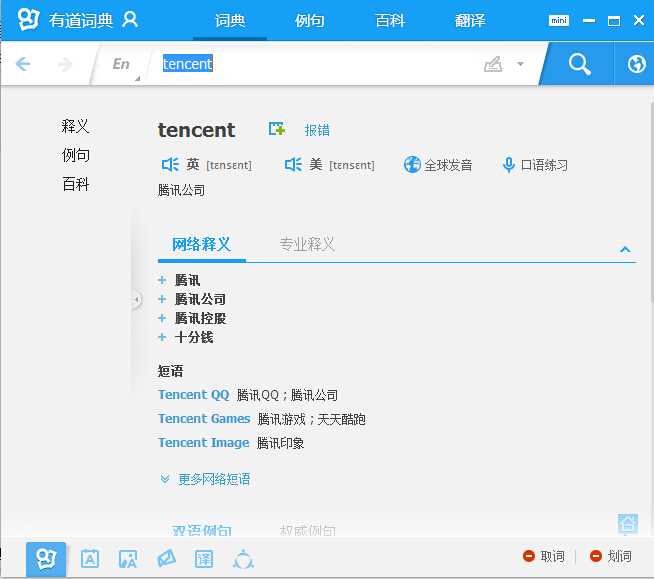Screen dimensions: 654x579
Task: Play the American pronunciation speaker
Action: 293,165
